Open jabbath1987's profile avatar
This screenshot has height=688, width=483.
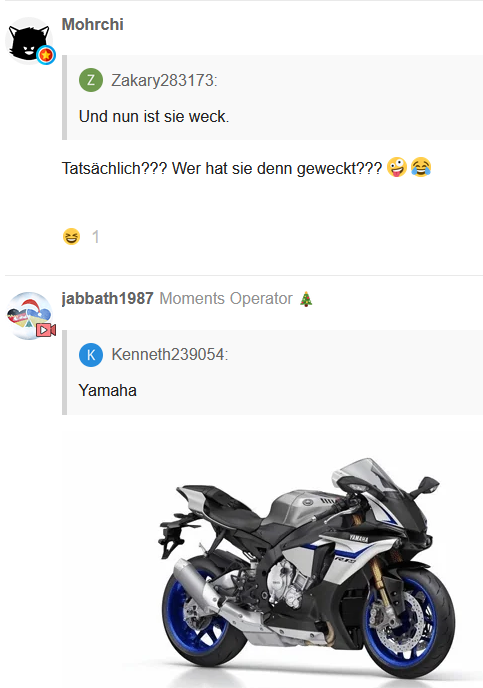(x=29, y=316)
